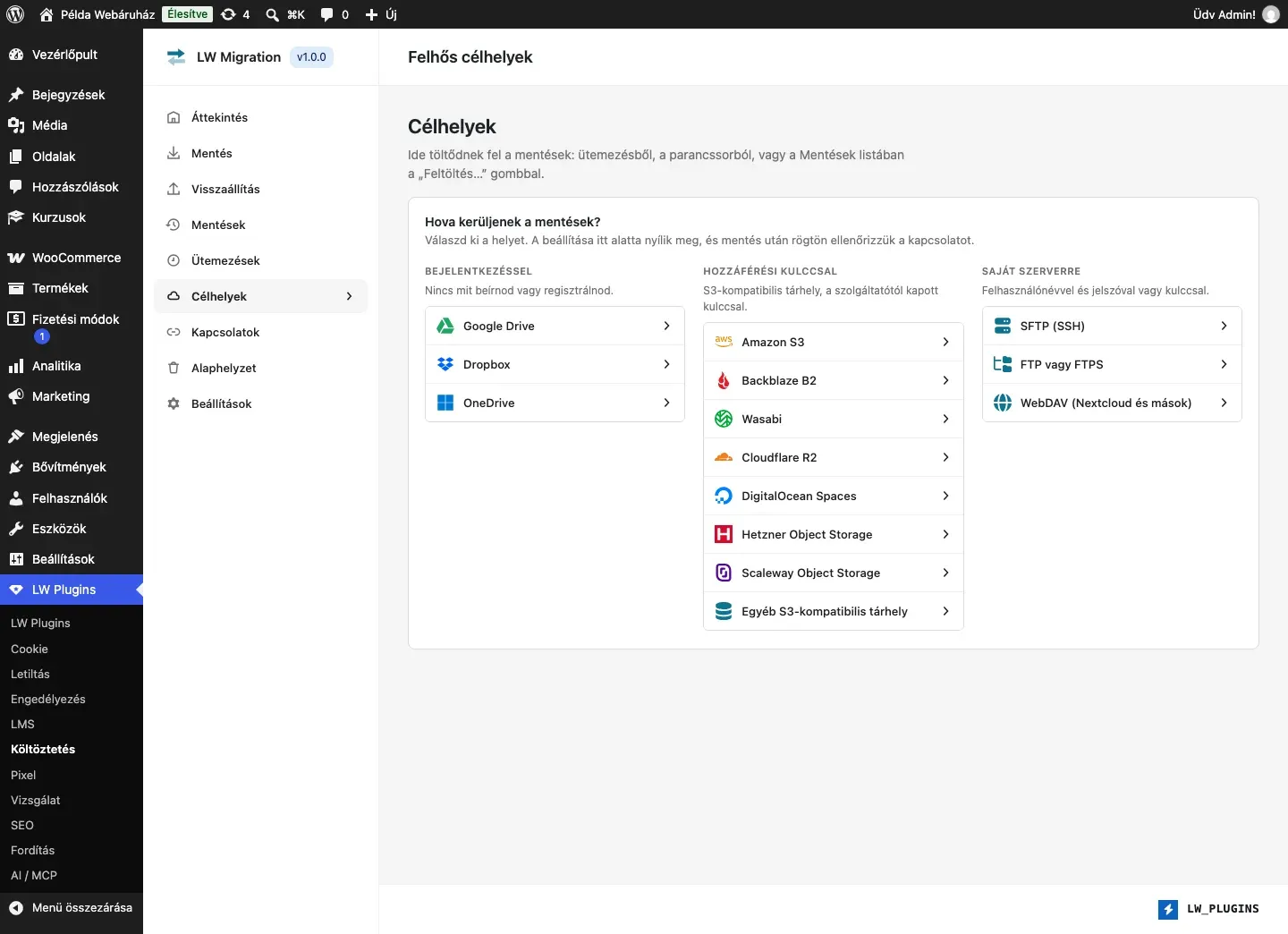1288x934 pixels.
Task: Collapse menu with Menü összezárása
Action: (72, 907)
